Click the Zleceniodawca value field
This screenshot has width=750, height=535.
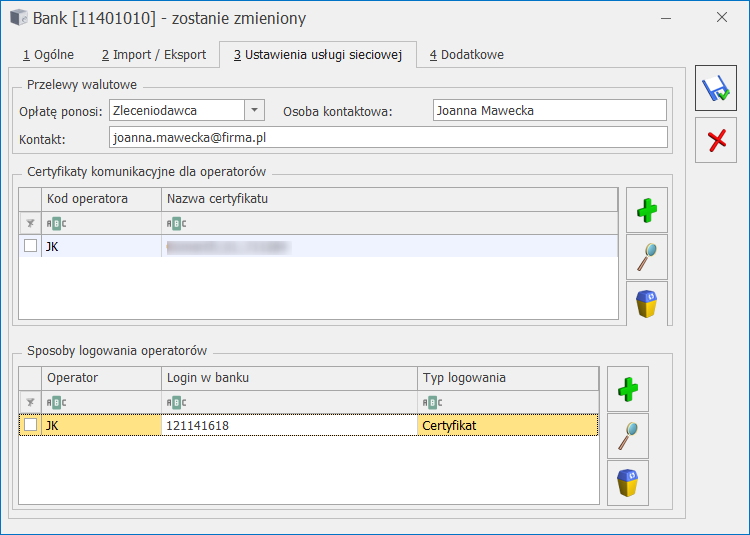[177, 110]
